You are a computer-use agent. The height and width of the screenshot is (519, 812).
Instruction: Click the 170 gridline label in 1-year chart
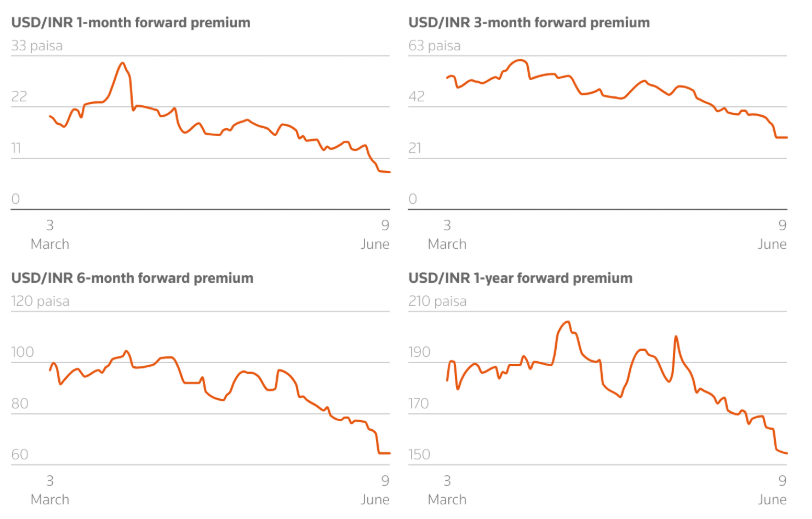coord(420,405)
